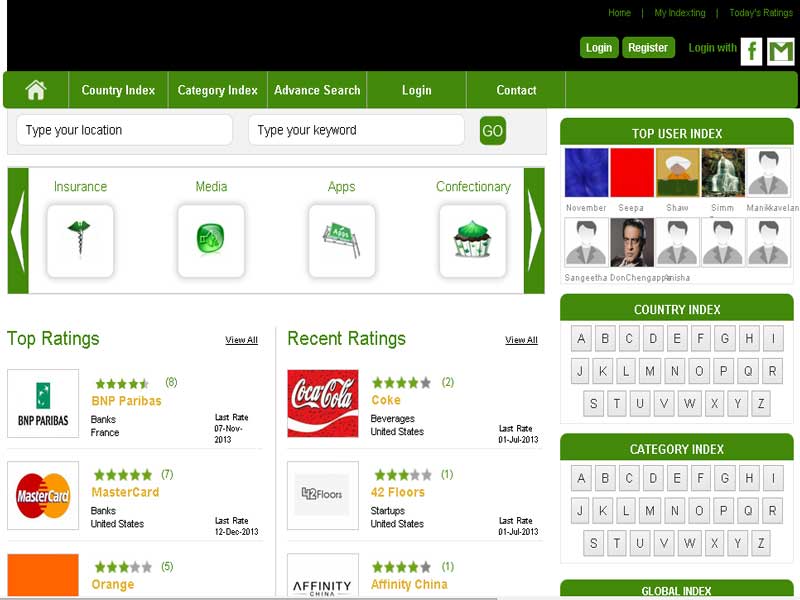The width and height of the screenshot is (800, 600).
Task: Open user Don's portrait avatar
Action: 632,242
